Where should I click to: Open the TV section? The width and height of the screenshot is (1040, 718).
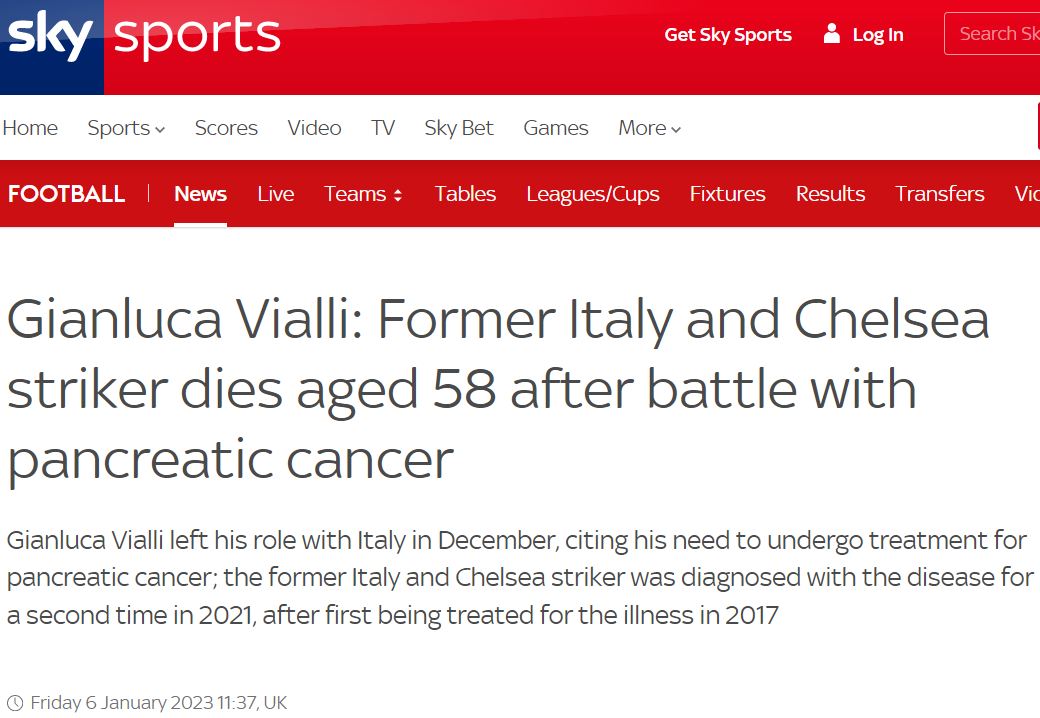(x=383, y=128)
